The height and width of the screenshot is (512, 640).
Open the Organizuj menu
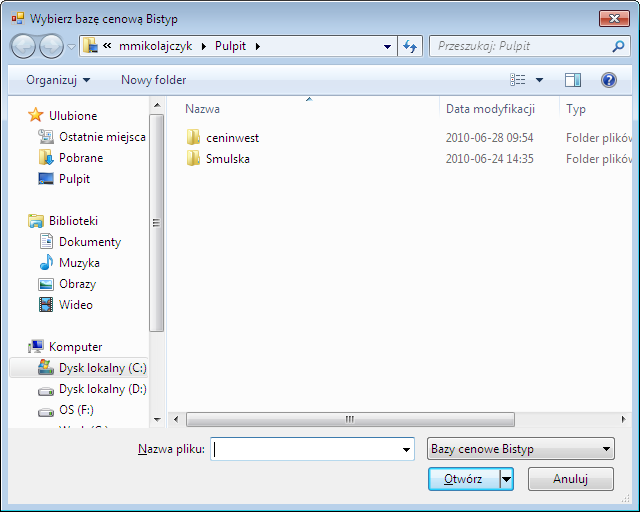(58, 80)
